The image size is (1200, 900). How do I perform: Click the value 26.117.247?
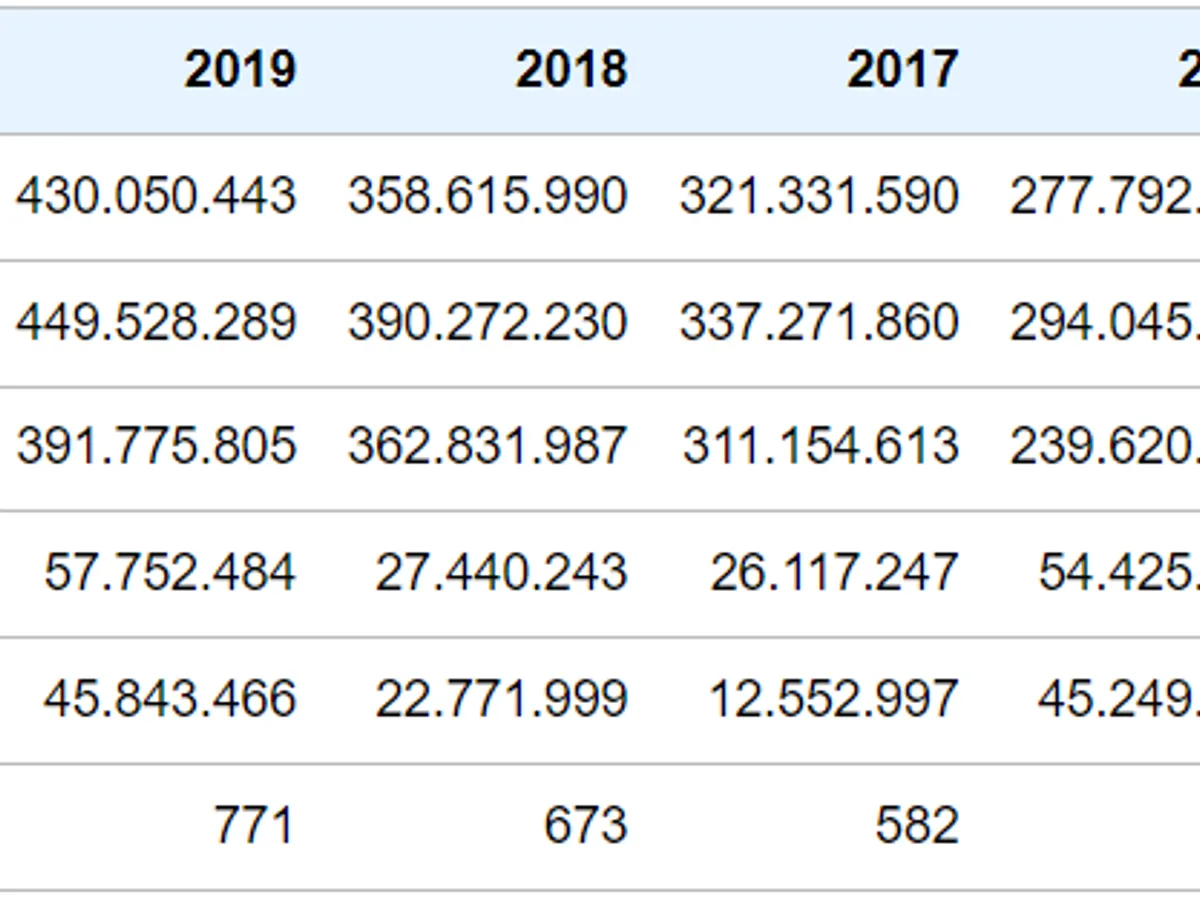point(834,573)
